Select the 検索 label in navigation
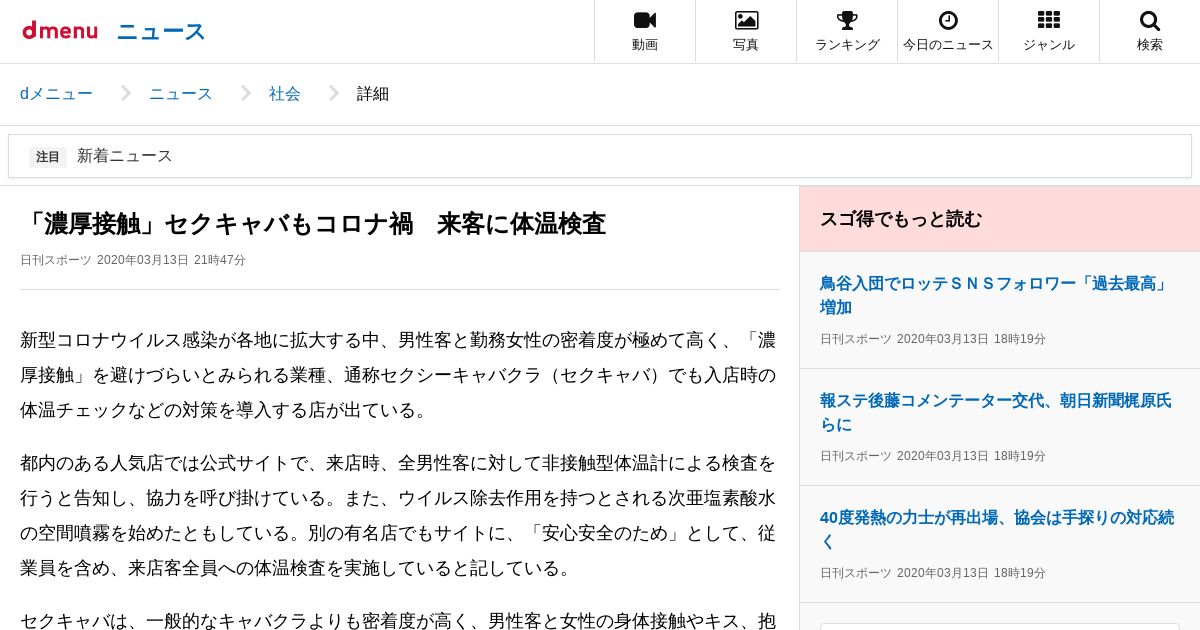1200x630 pixels. point(1150,45)
